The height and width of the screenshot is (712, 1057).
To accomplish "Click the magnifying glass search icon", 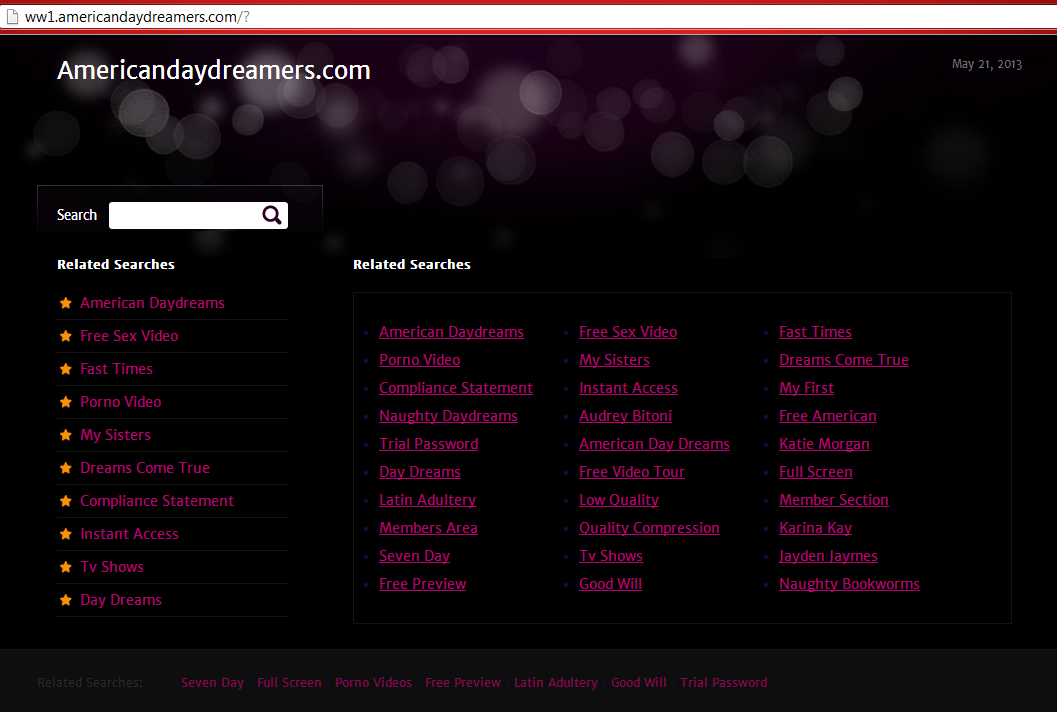I will point(272,215).
